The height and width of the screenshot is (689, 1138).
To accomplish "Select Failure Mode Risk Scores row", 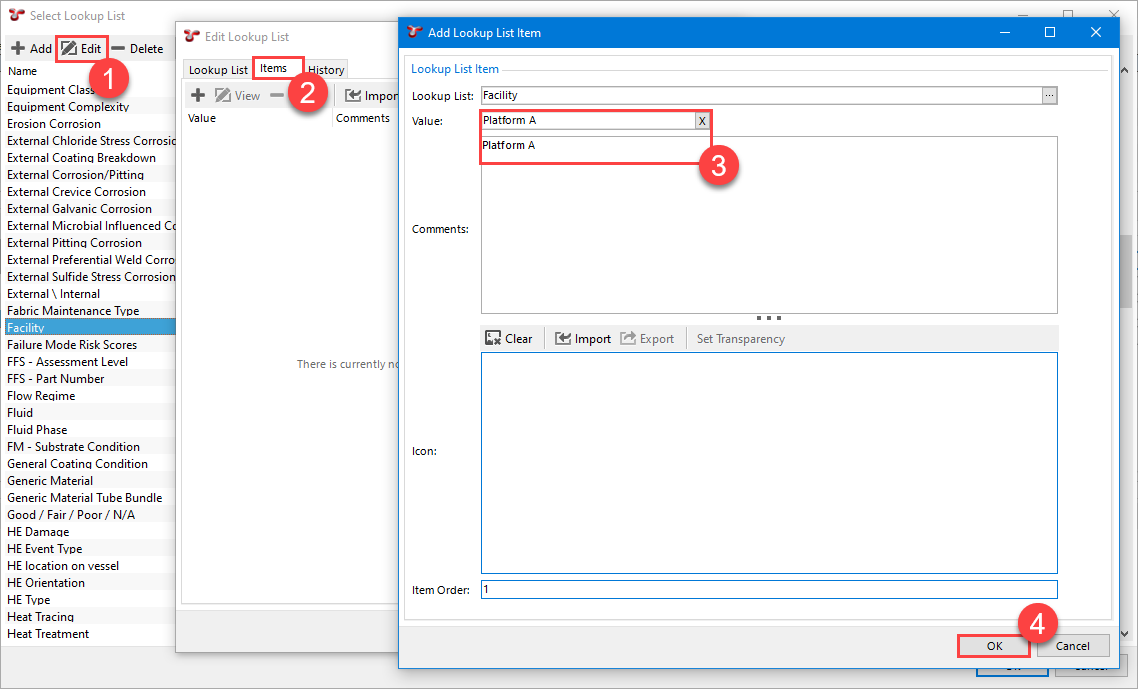I will [90, 344].
